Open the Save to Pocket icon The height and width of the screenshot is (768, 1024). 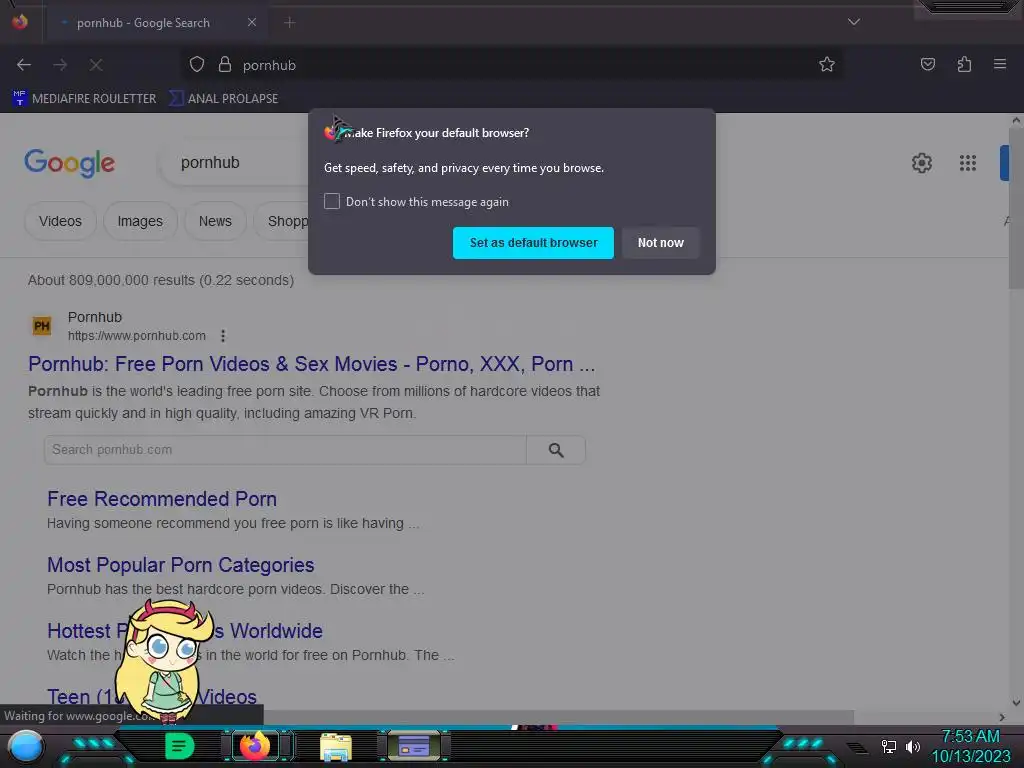pyautogui.click(x=927, y=65)
